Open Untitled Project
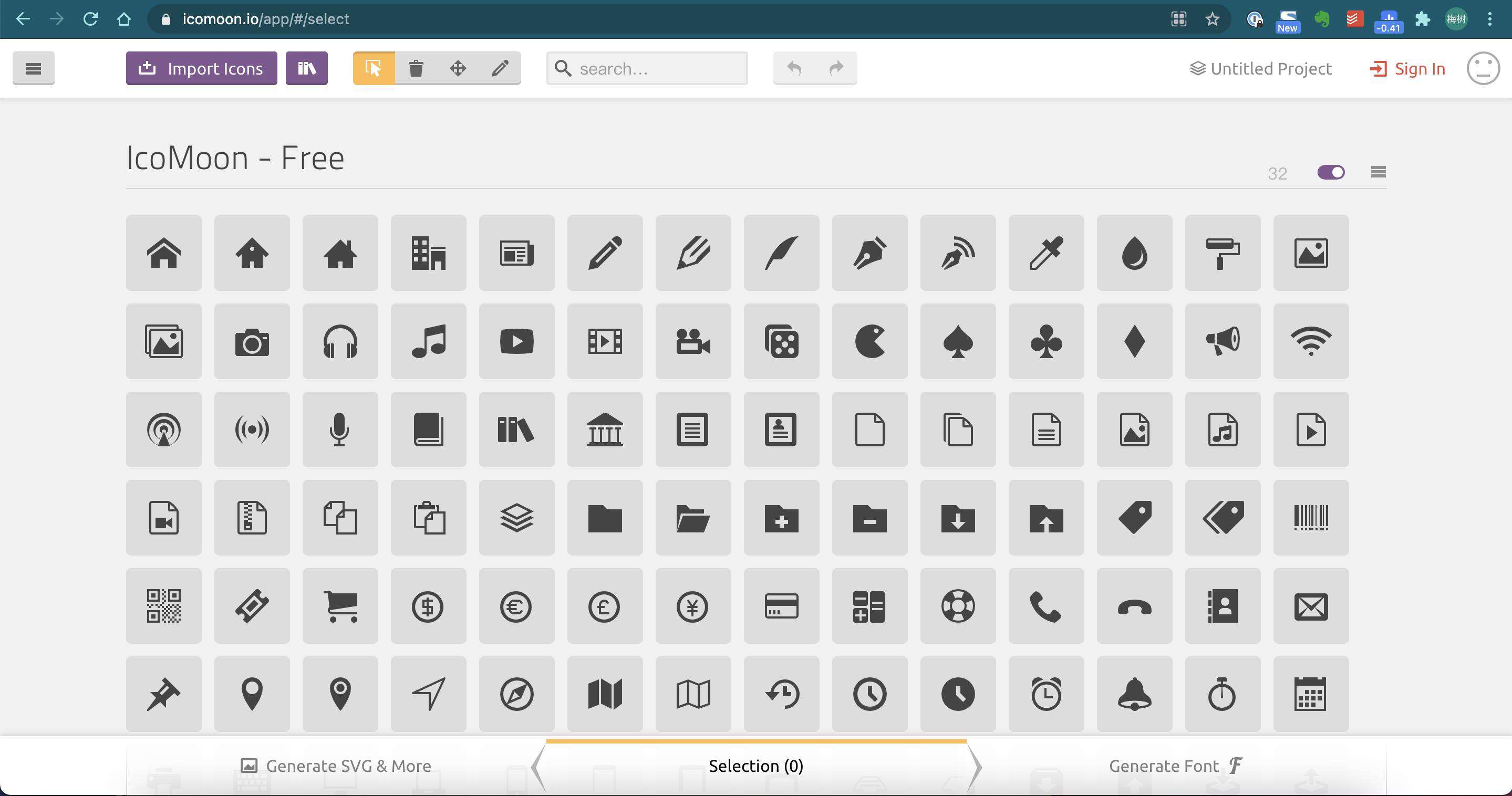The width and height of the screenshot is (1512, 796). coord(1261,69)
